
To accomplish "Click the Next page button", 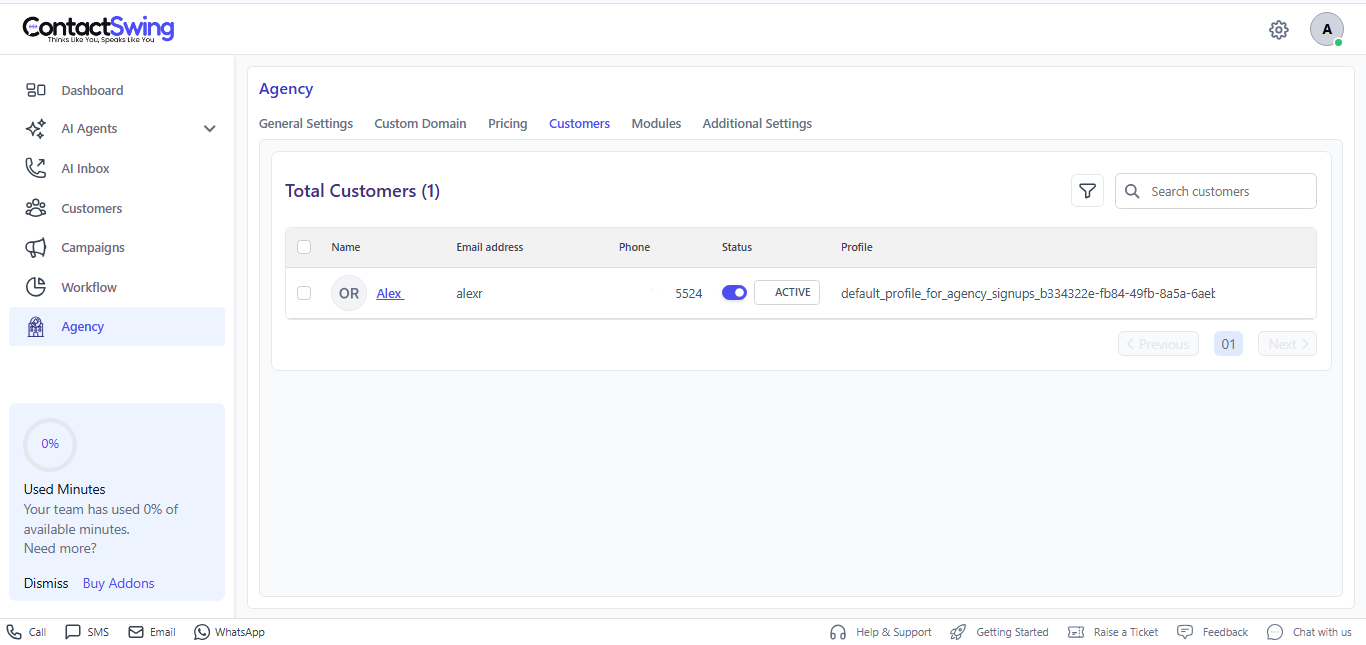I will pyautogui.click(x=1287, y=344).
